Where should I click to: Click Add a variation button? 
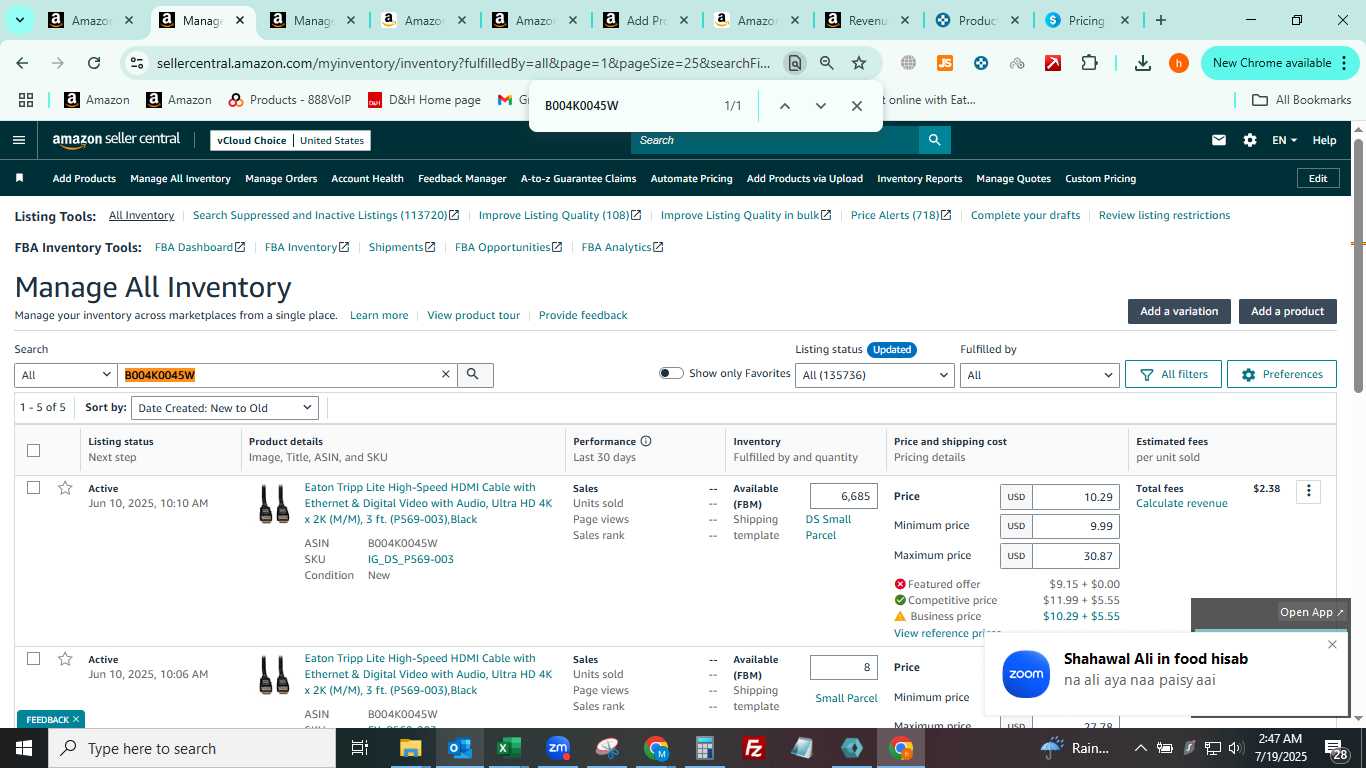1179,311
